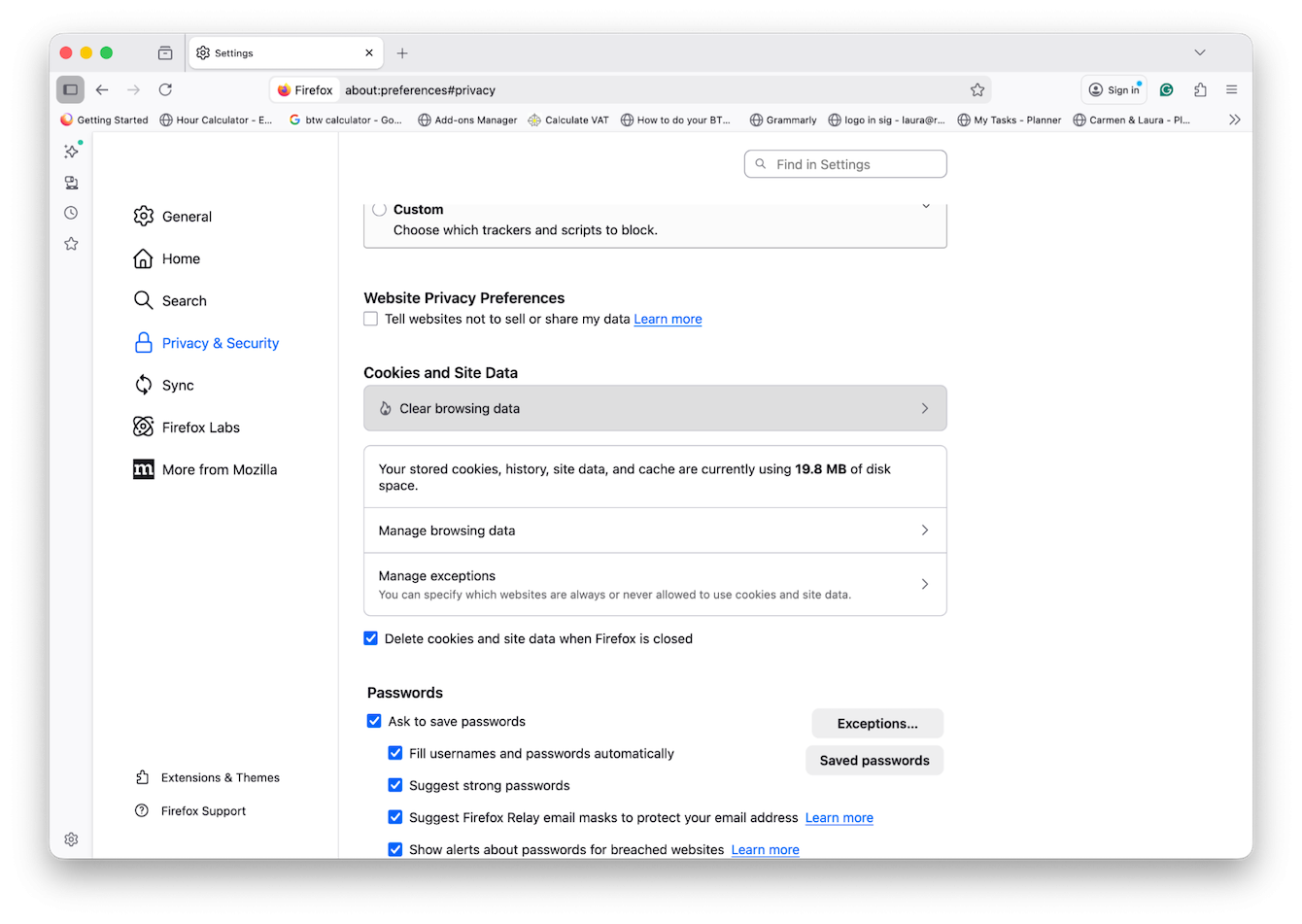Open the Firefox application menu
The image size is (1302, 924).
point(1232,89)
